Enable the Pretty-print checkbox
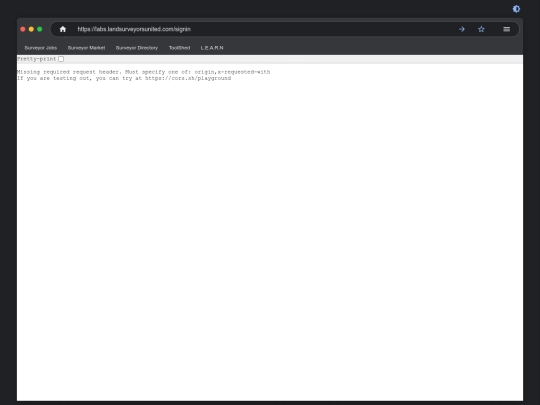540x405 pixels. coord(61,59)
